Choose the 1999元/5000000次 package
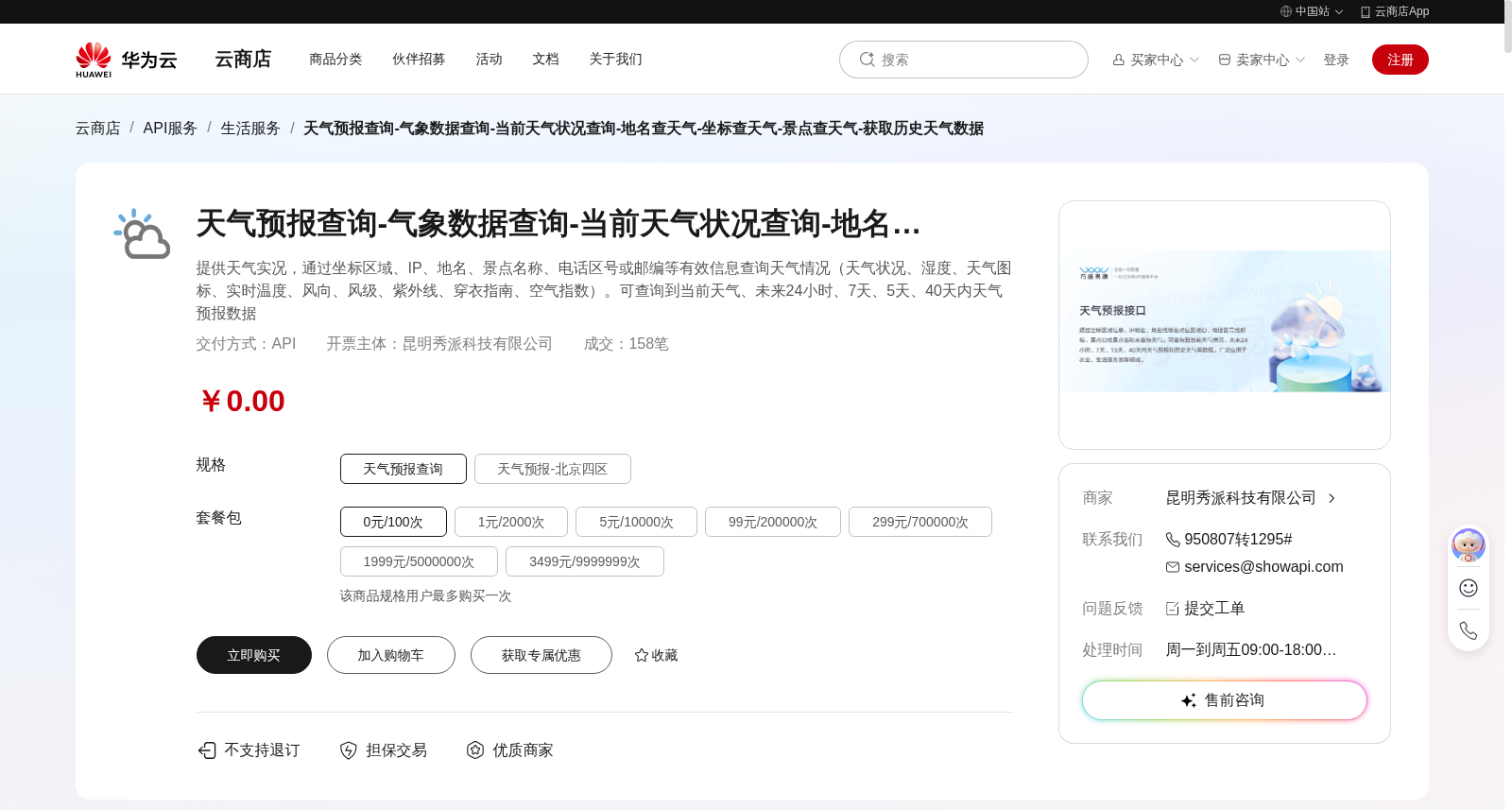Image resolution: width=1512 pixels, height=810 pixels. [420, 561]
